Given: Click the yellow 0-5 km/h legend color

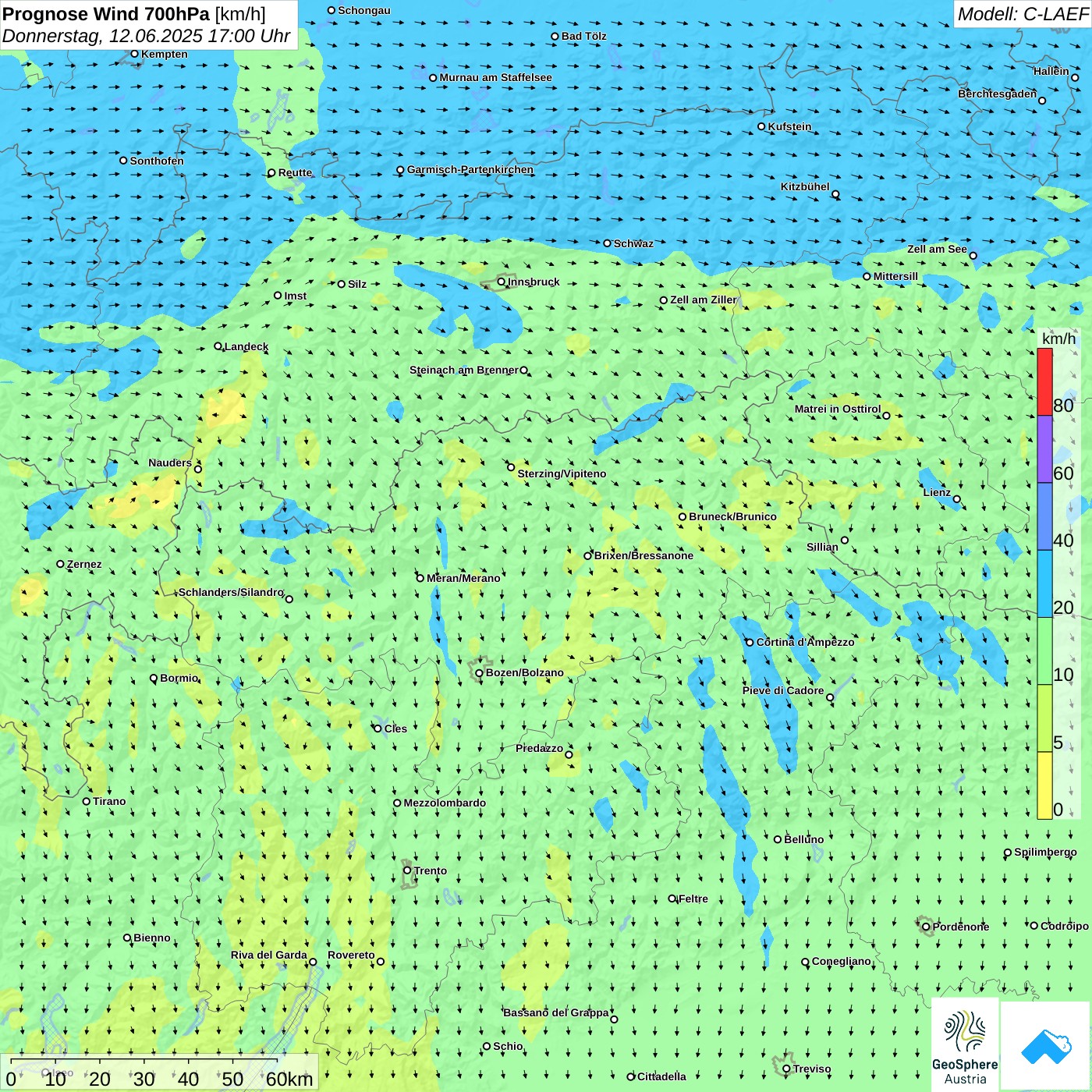Looking at the screenshot, I should [1044, 785].
